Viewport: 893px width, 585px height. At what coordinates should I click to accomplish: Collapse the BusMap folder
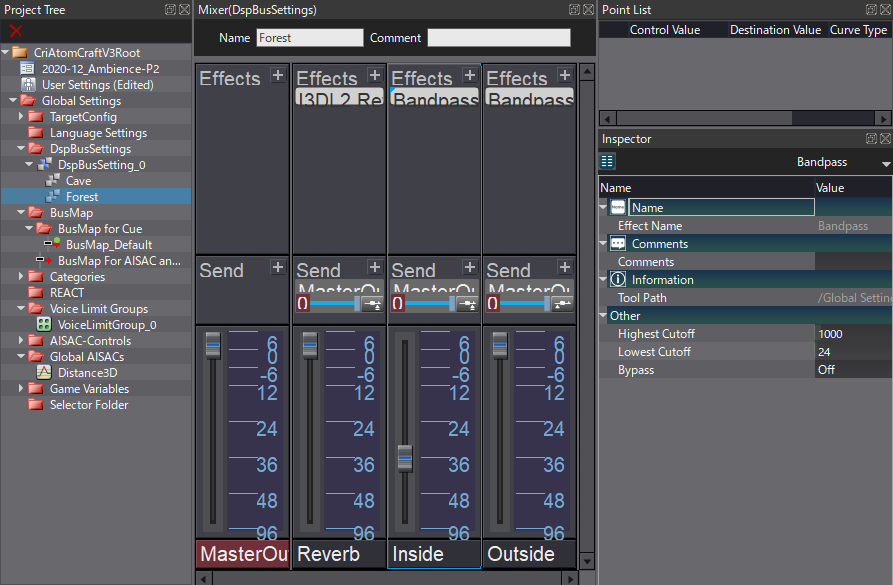(x=21, y=212)
